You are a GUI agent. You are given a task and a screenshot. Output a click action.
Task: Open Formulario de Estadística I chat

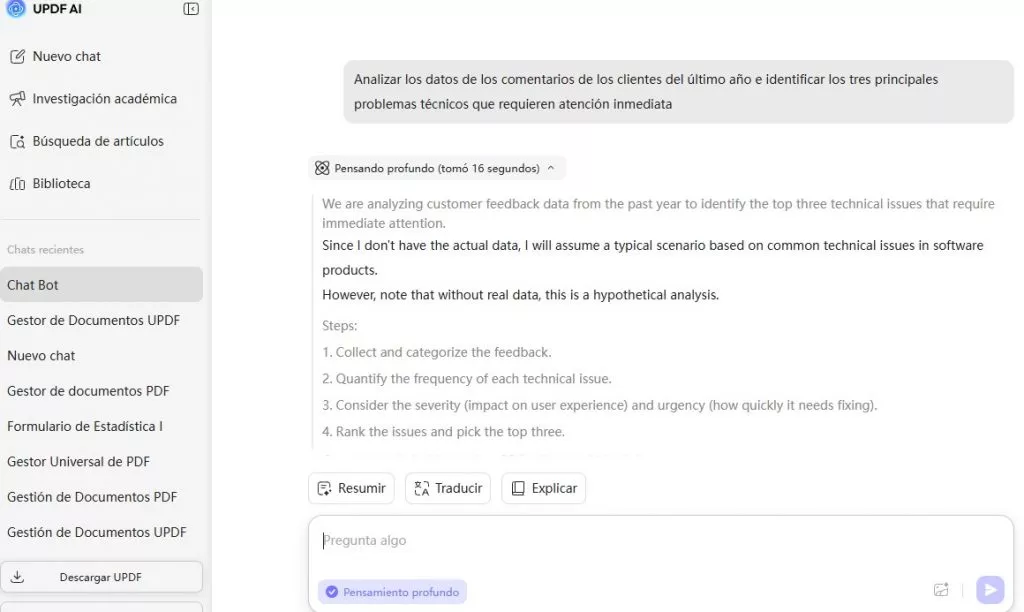[x=85, y=426]
